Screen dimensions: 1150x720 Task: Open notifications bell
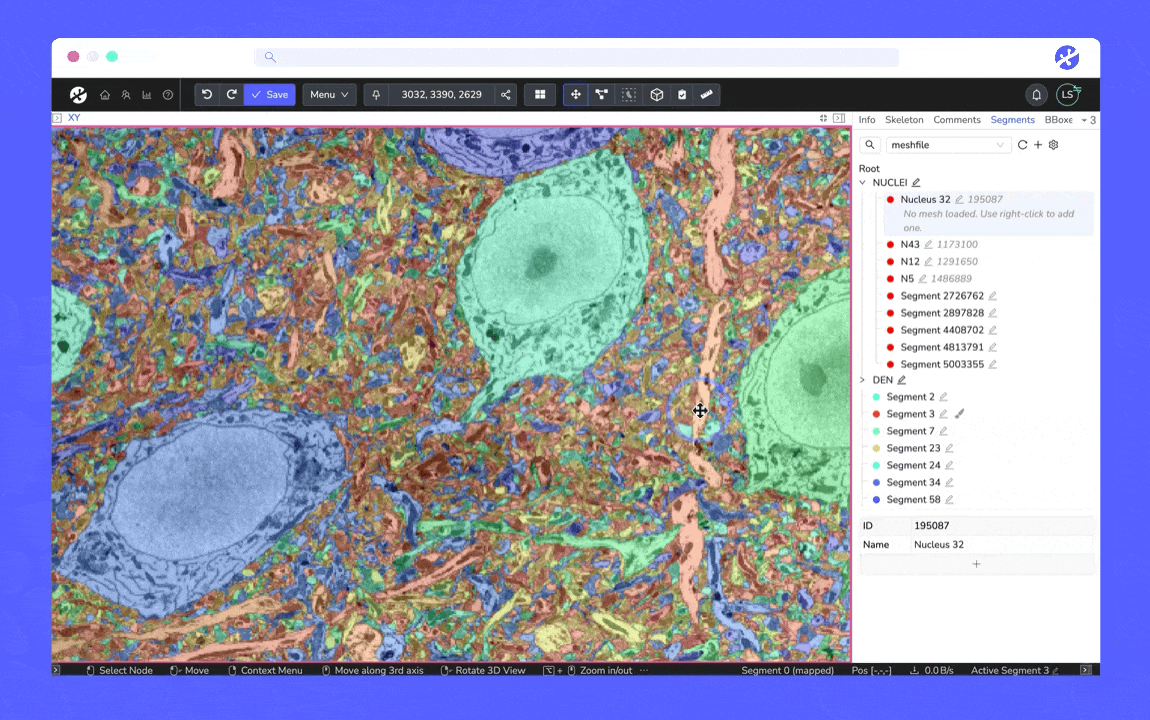(1036, 95)
